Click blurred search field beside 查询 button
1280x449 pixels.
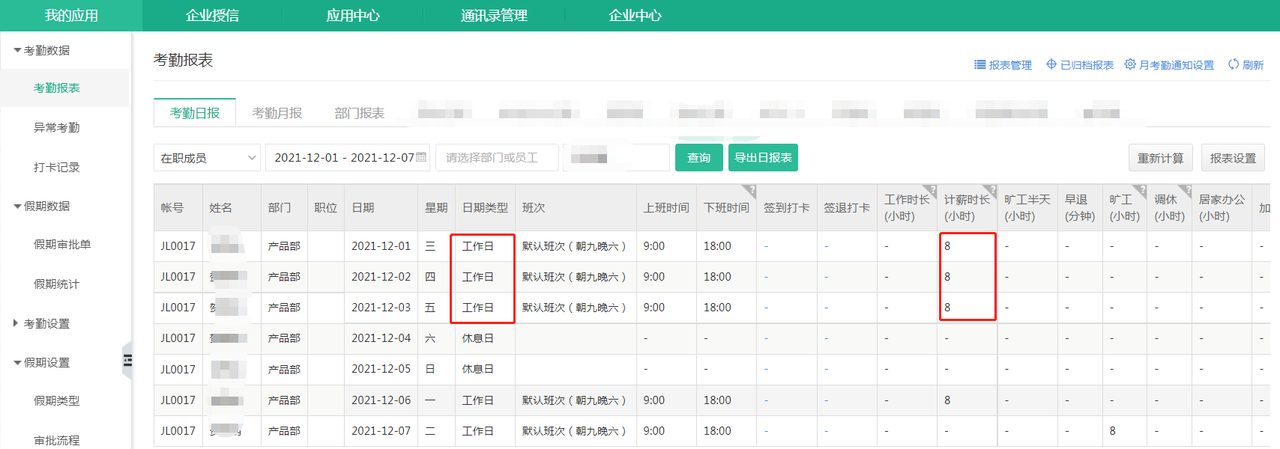(616, 158)
